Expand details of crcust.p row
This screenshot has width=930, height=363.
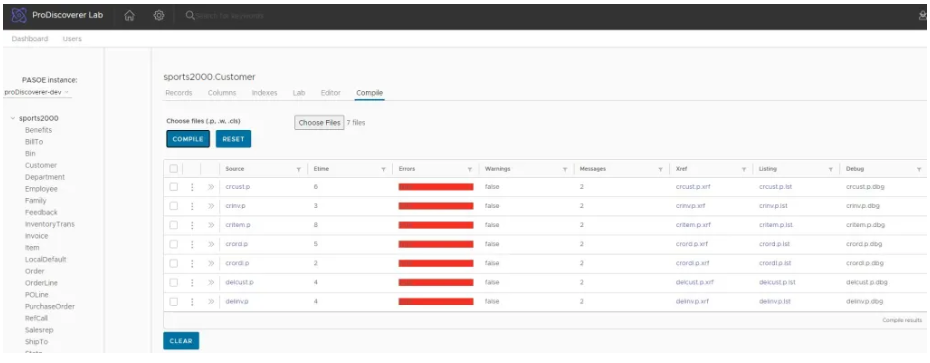tap(211, 187)
